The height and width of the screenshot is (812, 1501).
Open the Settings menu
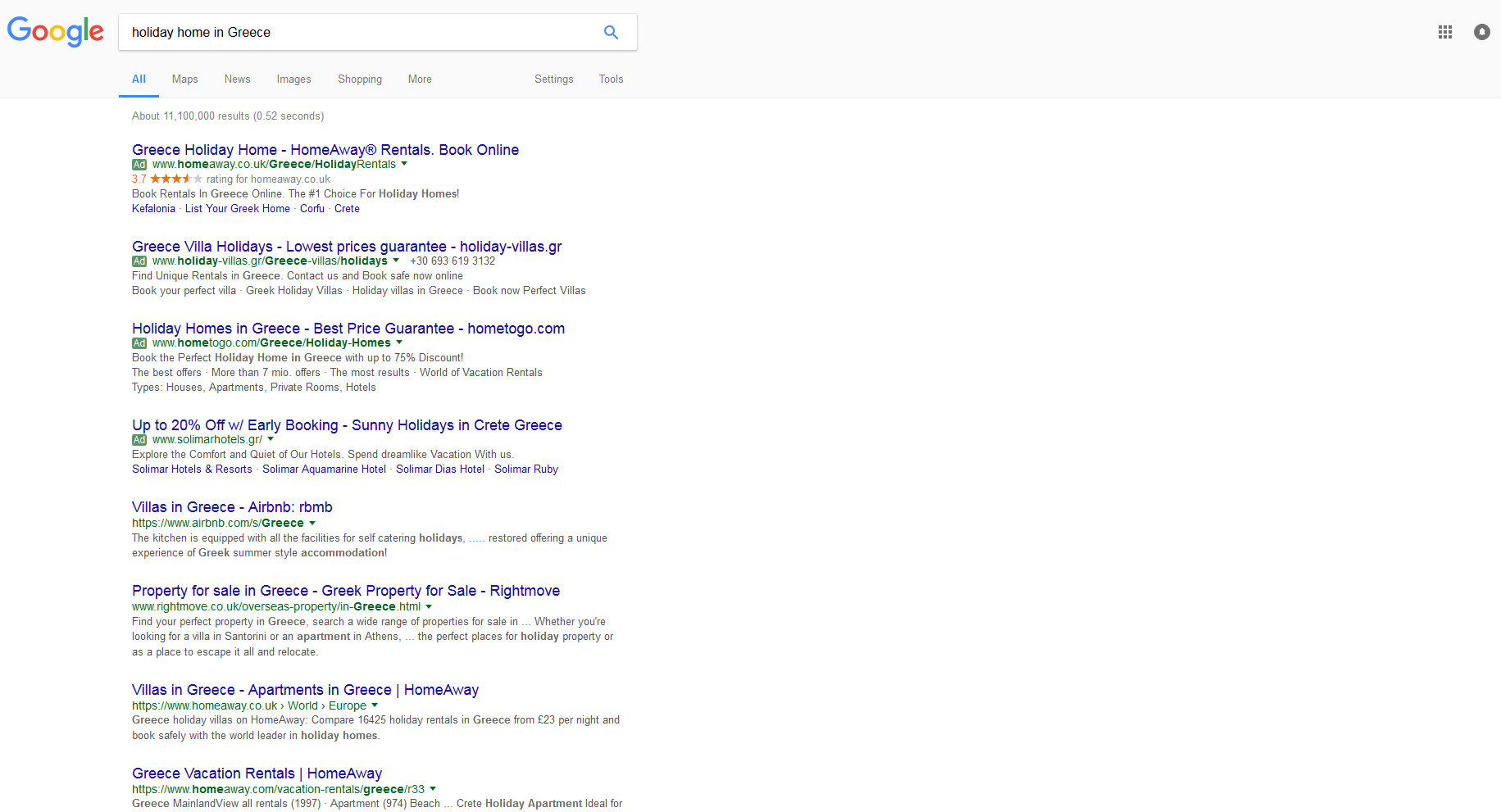pos(554,79)
